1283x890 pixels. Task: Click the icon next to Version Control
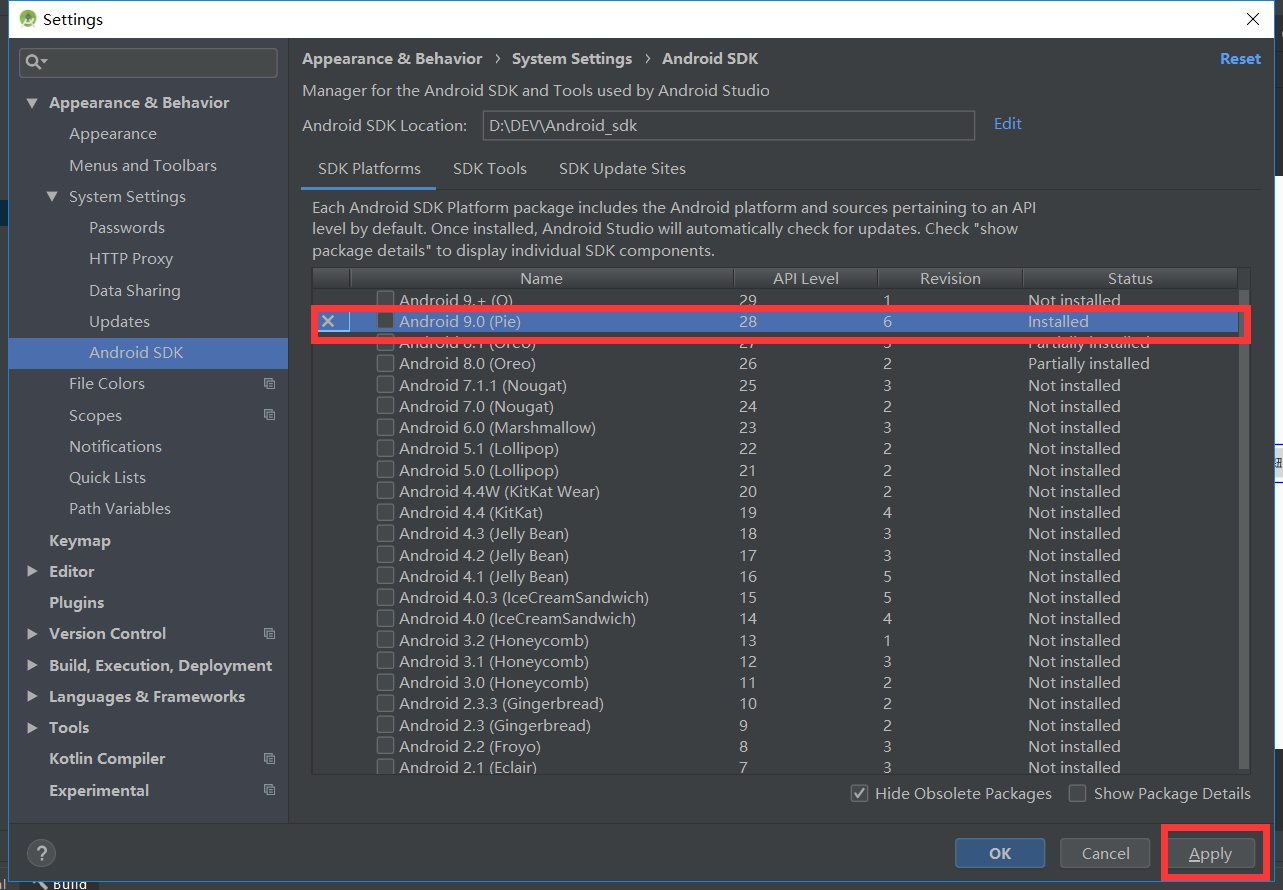268,633
